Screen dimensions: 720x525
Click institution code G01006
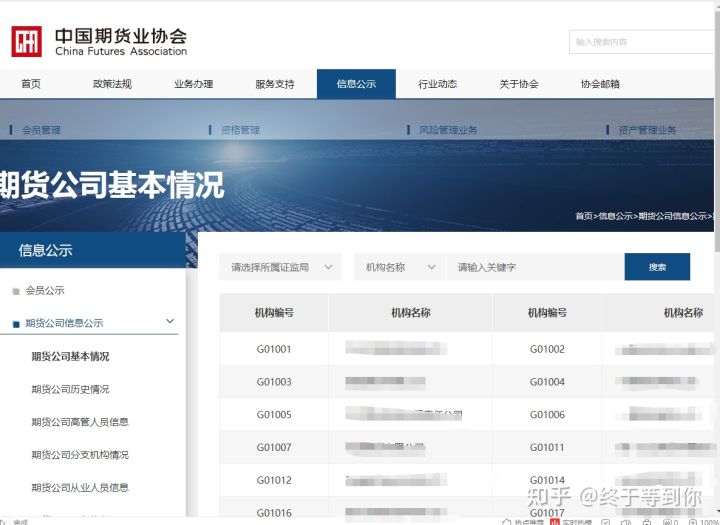547,415
